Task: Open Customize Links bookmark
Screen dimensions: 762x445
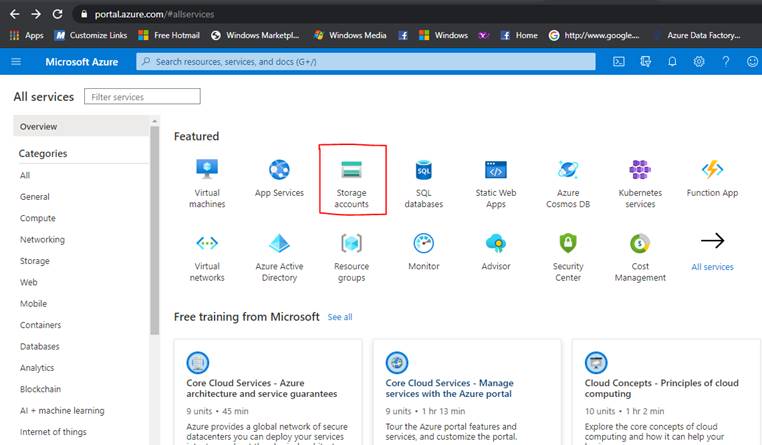Action: tap(91, 35)
